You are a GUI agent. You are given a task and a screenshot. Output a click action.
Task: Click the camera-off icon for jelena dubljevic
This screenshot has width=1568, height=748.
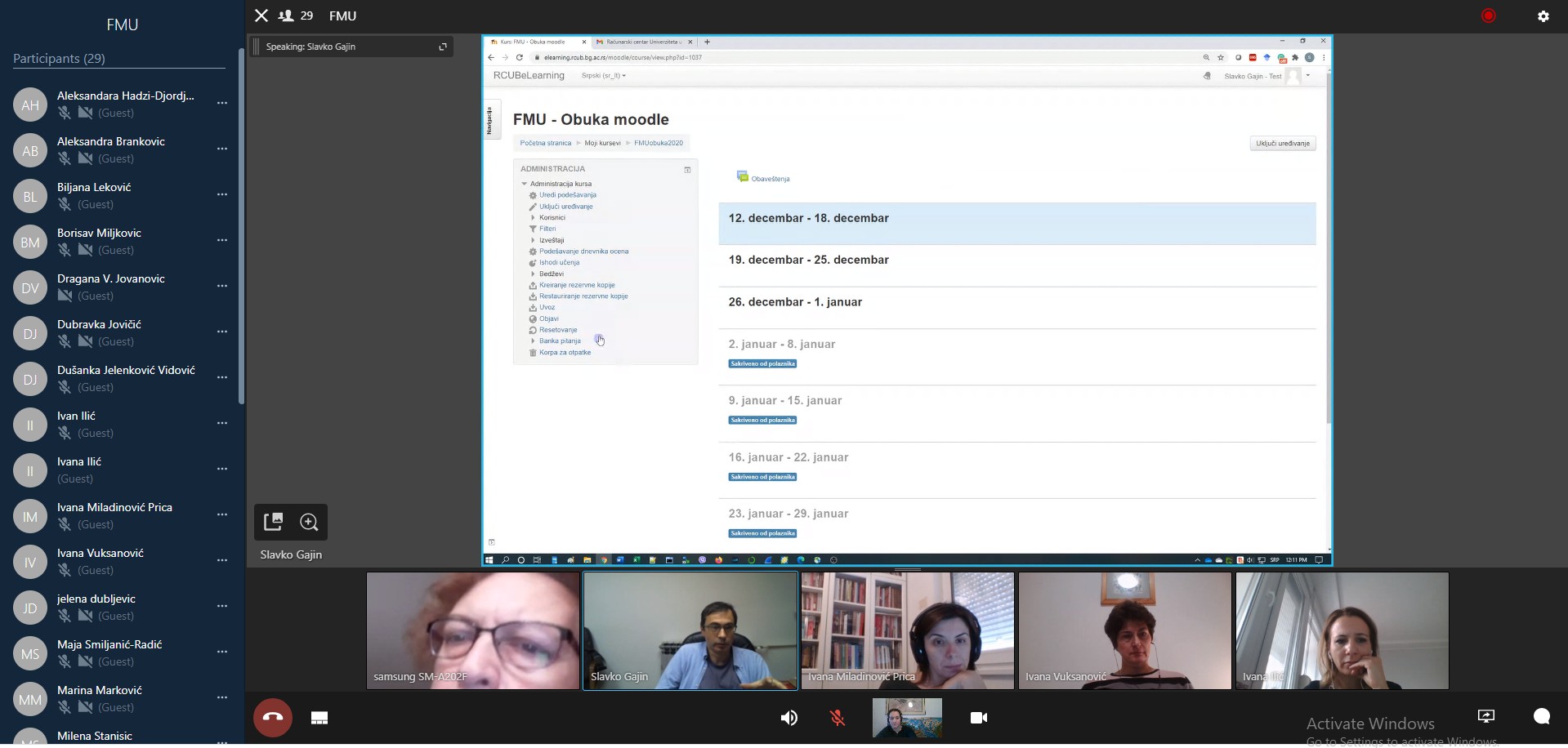tap(85, 616)
